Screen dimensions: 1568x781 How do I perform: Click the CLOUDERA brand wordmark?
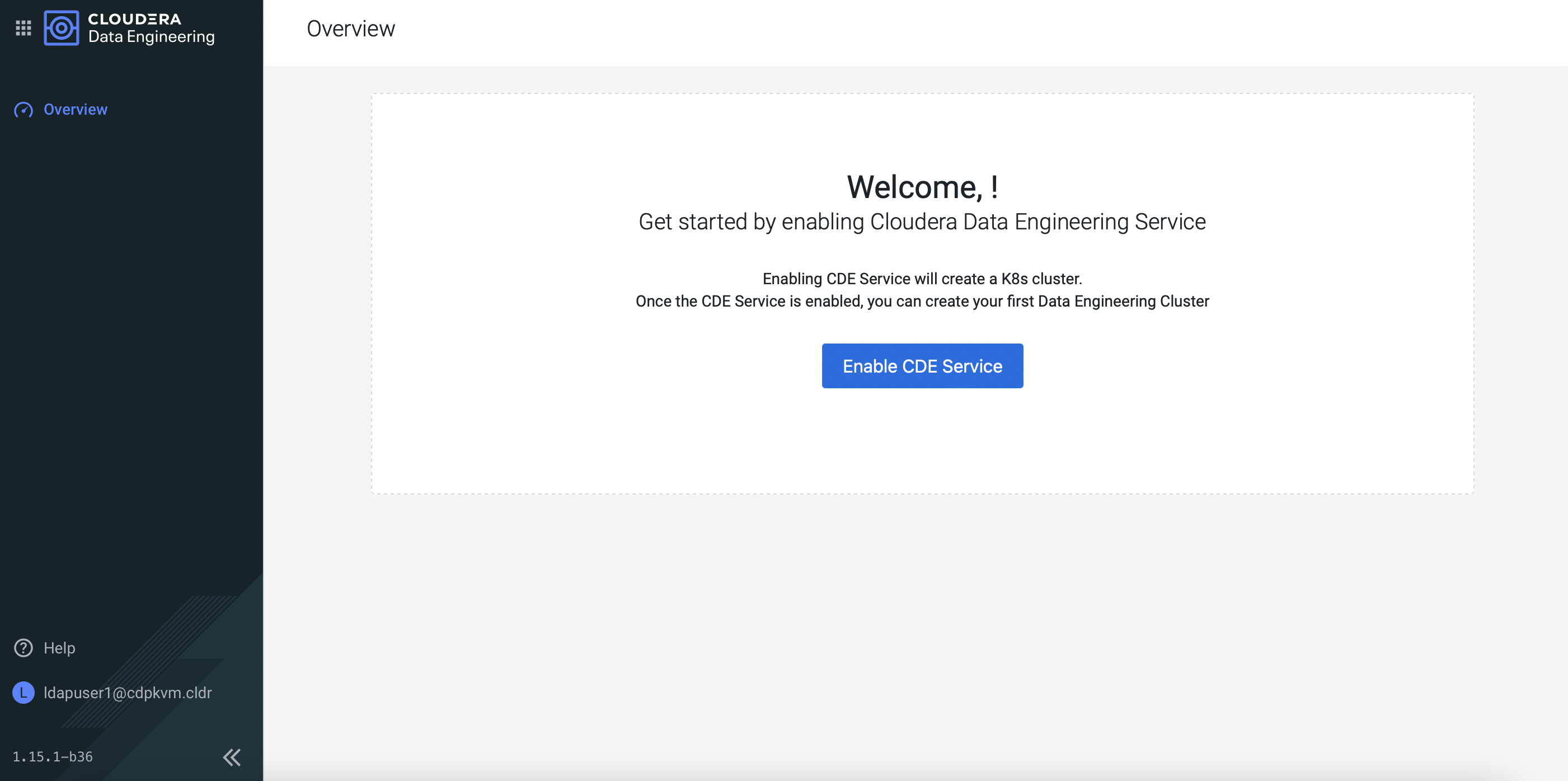pos(134,19)
